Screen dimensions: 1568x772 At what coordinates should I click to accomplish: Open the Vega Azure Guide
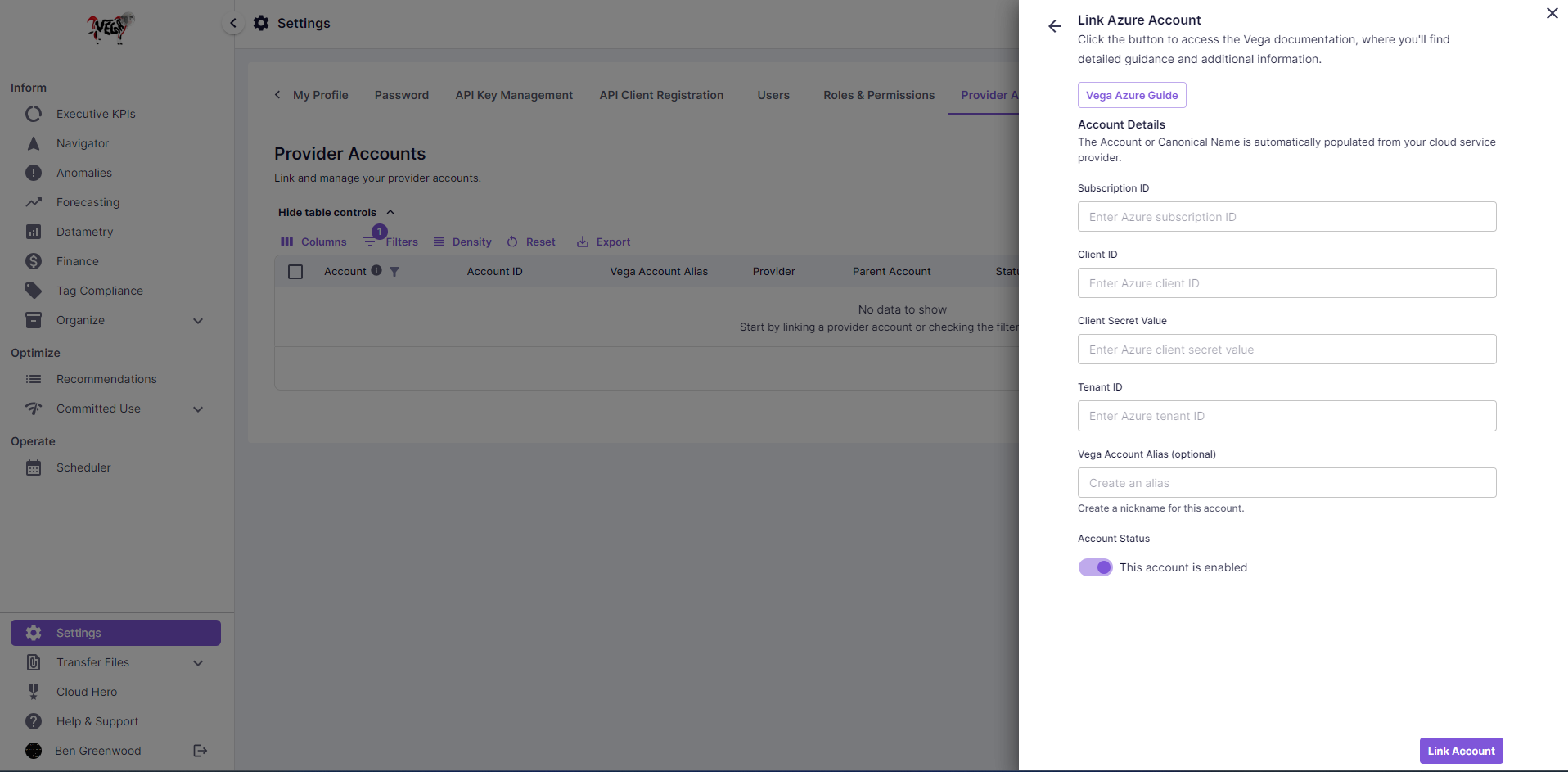coord(1132,95)
